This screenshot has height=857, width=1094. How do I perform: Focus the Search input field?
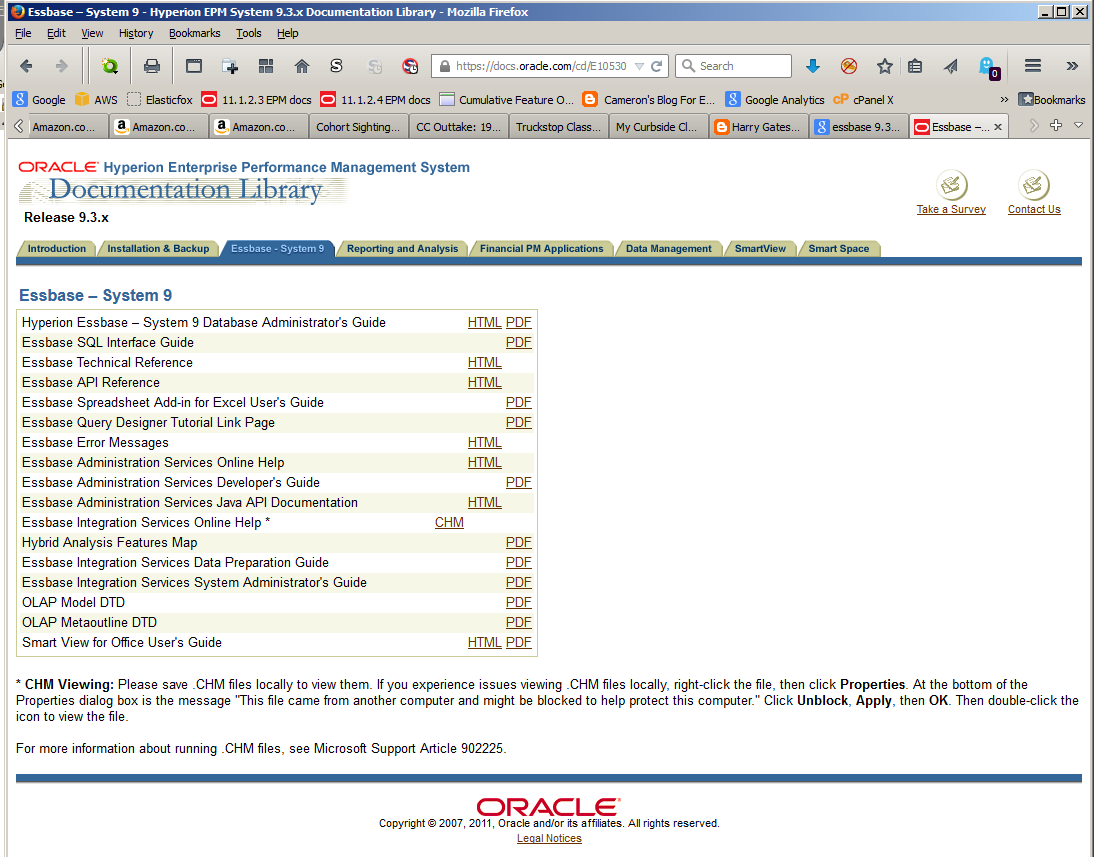[743, 66]
